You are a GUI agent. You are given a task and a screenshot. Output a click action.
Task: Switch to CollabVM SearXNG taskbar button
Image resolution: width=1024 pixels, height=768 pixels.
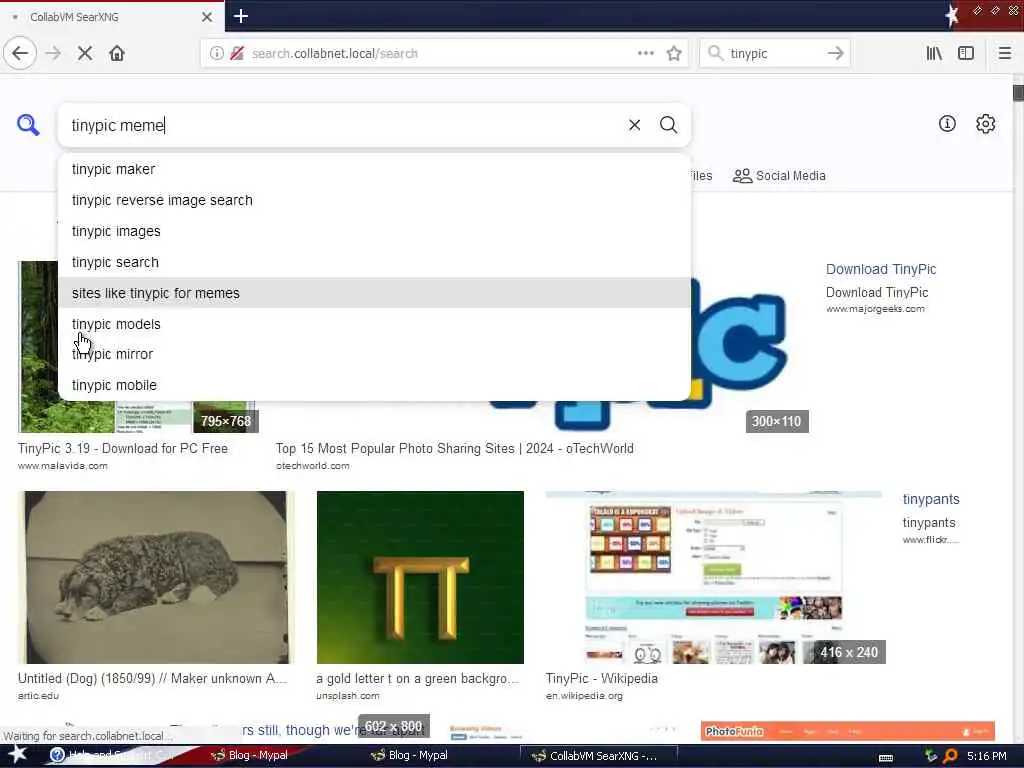point(598,756)
